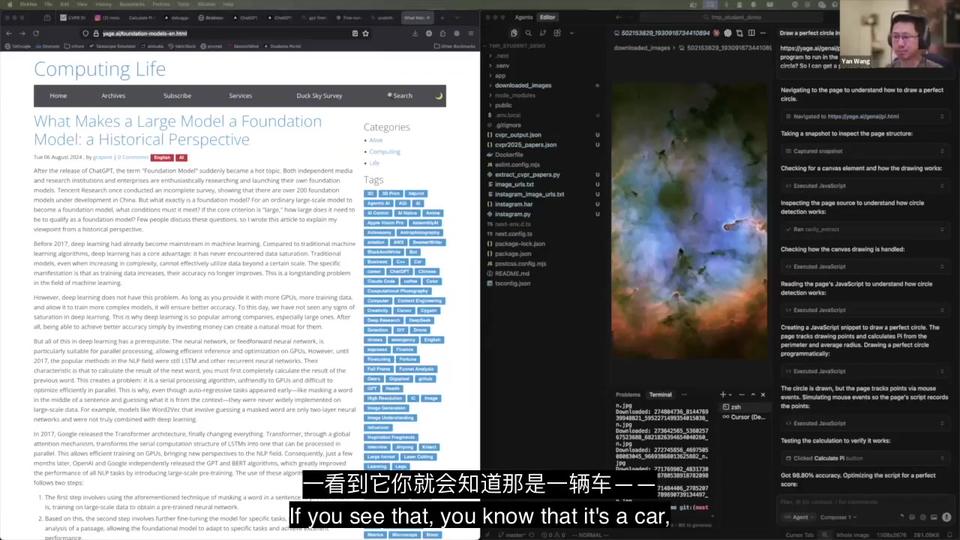Close the image editor tab
This screenshot has height=540, width=960.
pos(716,33)
